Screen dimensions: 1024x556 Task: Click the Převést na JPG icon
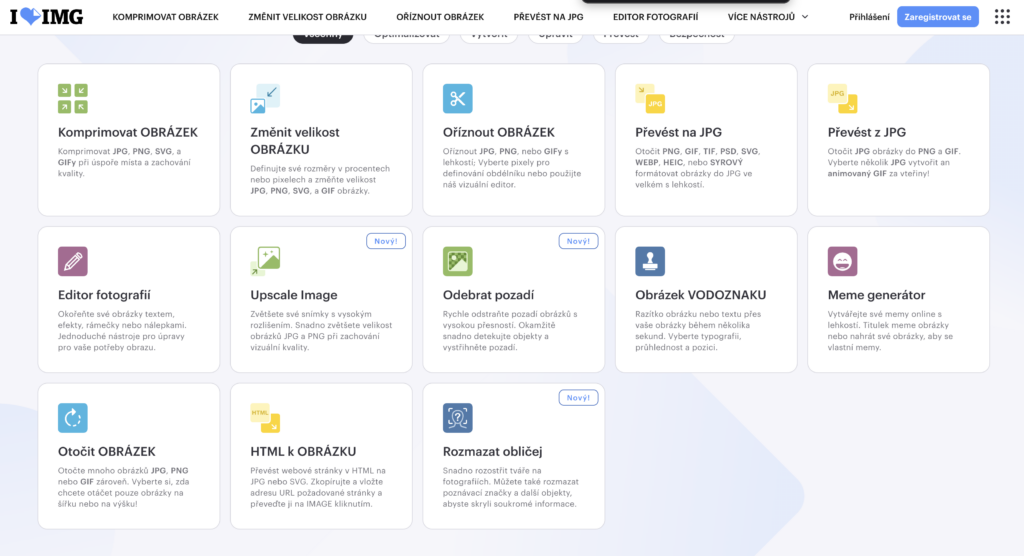click(x=650, y=98)
